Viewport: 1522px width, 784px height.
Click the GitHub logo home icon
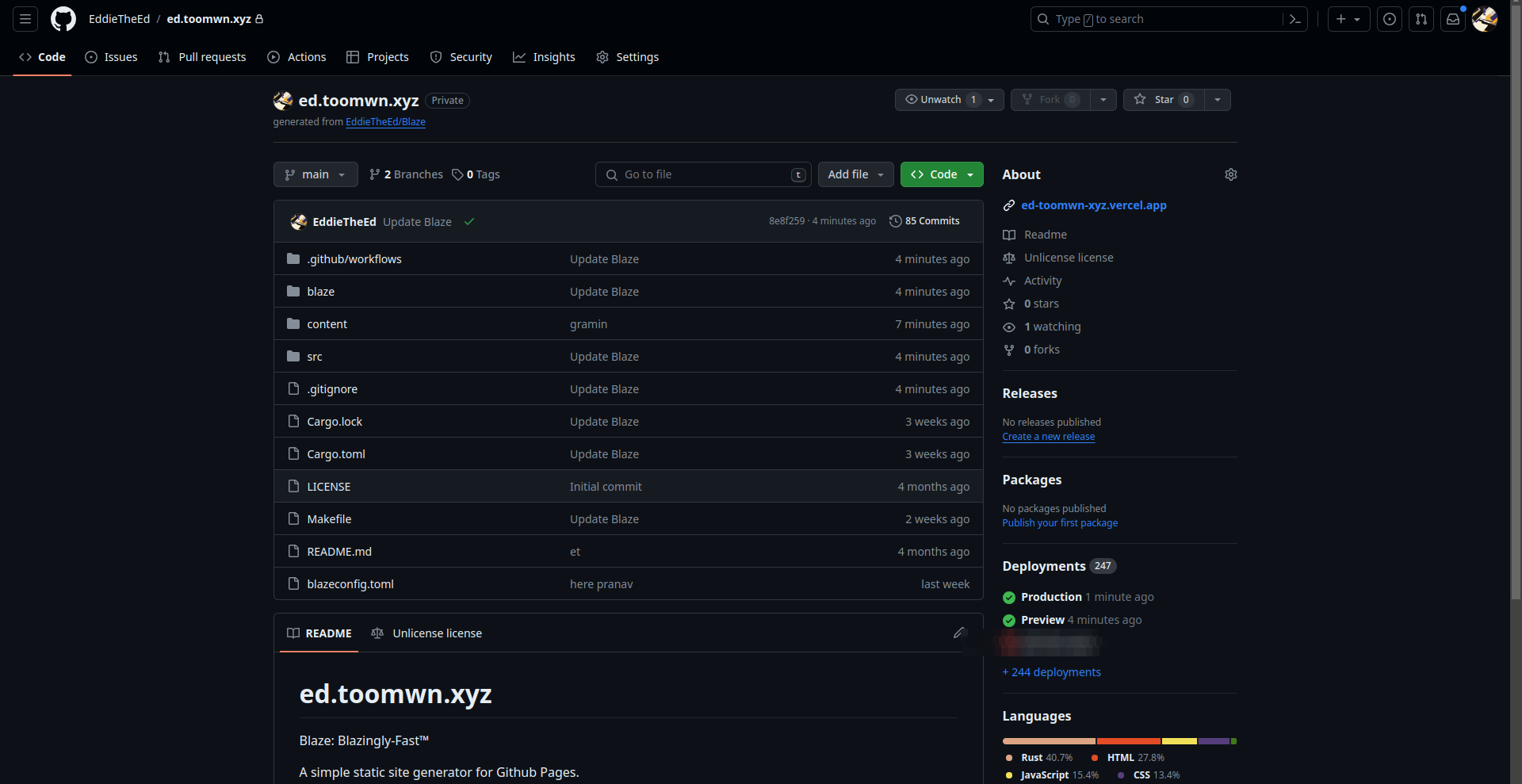(x=63, y=19)
